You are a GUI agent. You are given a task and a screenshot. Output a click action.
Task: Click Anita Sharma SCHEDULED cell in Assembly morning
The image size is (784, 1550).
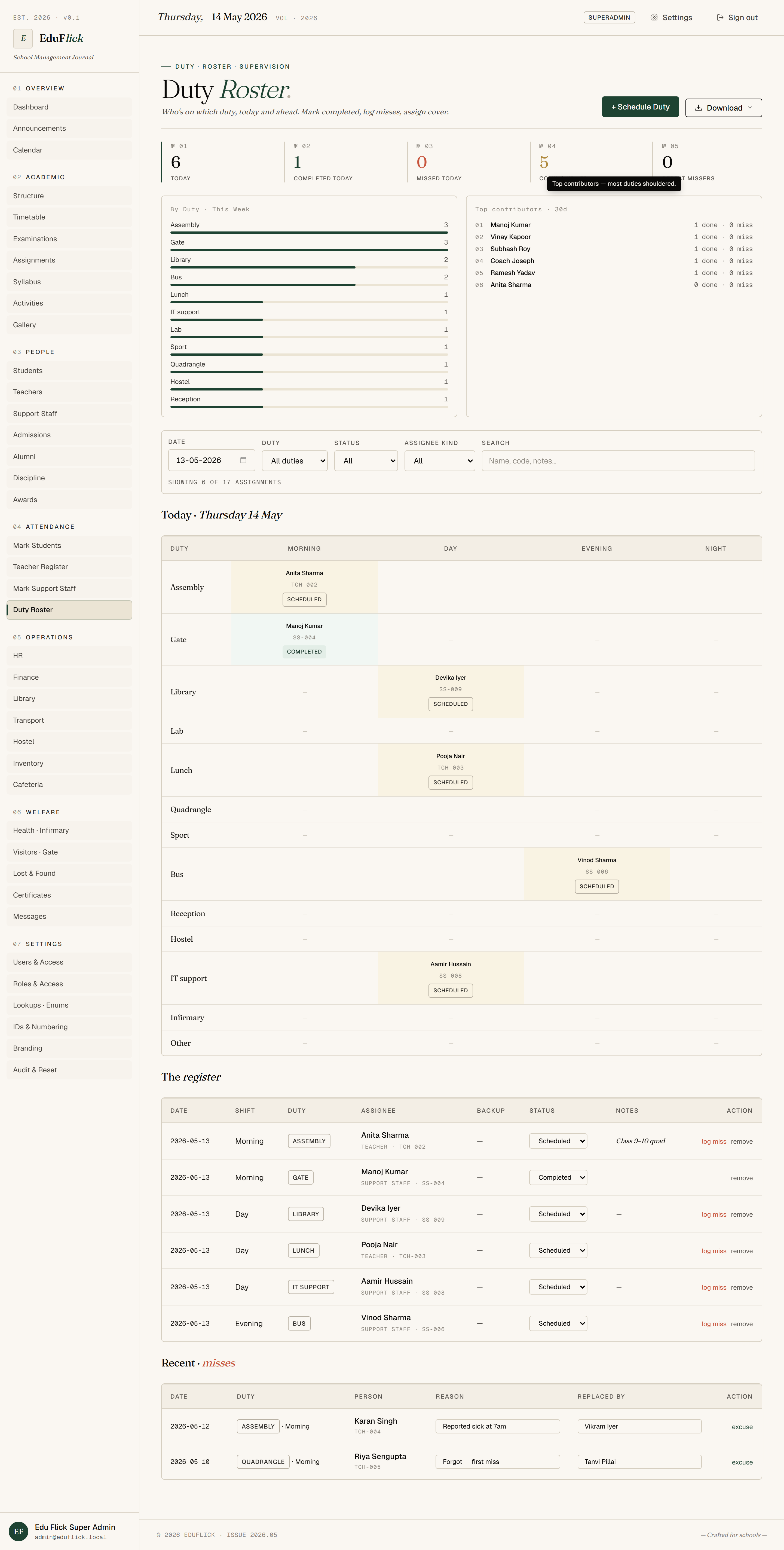304,587
